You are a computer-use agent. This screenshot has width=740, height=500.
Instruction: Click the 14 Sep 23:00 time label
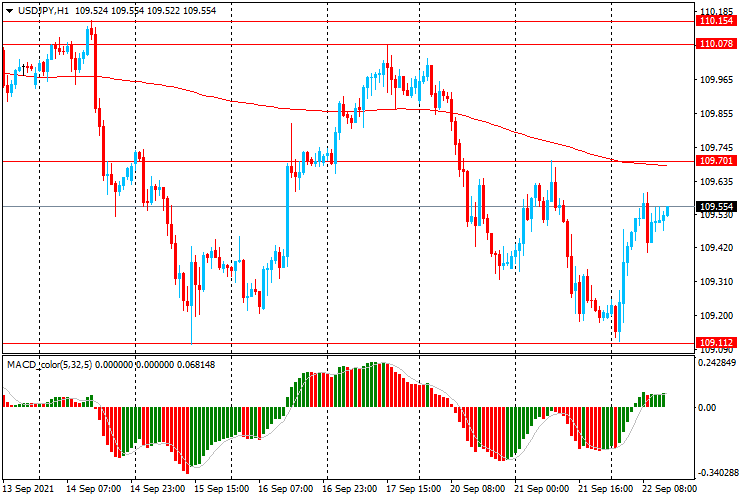[158, 489]
